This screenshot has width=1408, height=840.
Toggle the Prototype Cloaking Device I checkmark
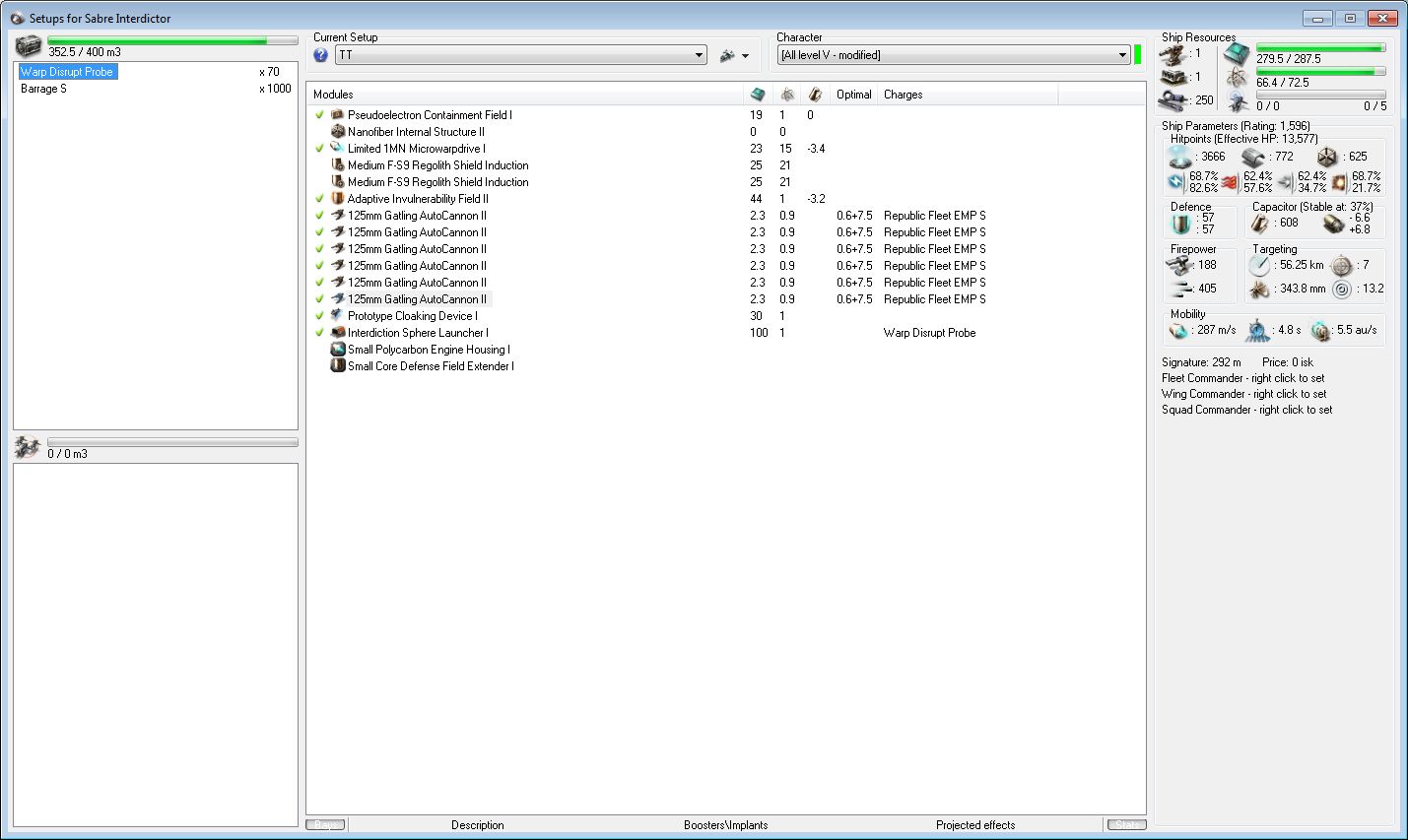(x=319, y=316)
